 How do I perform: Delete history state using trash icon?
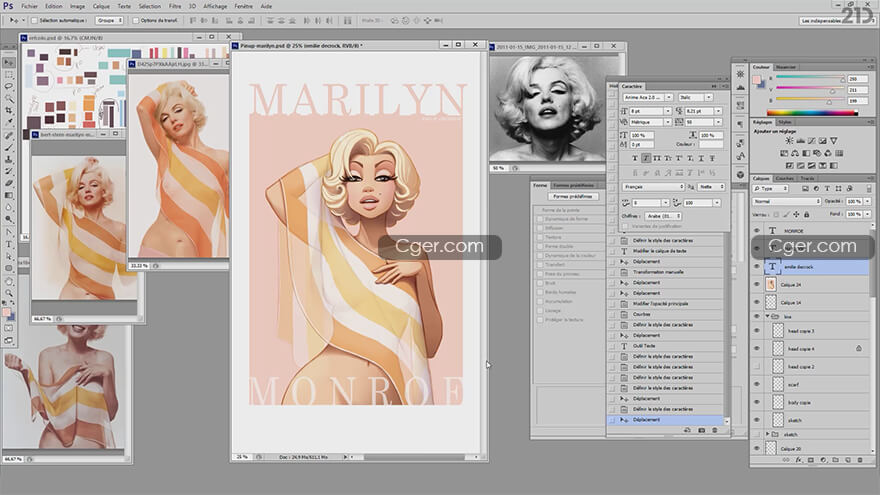(714, 430)
